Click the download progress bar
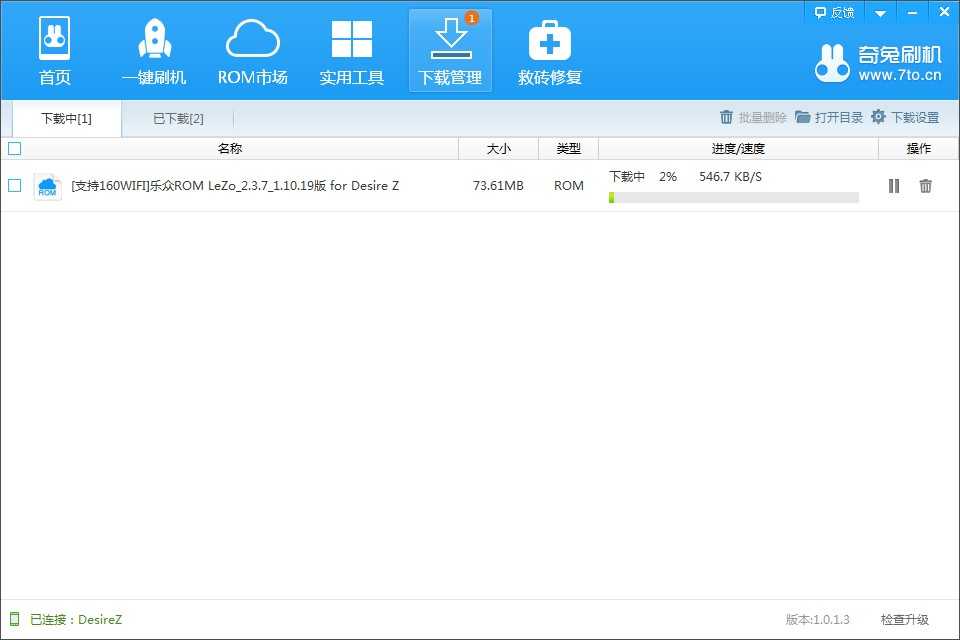The height and width of the screenshot is (640, 960). [x=733, y=197]
